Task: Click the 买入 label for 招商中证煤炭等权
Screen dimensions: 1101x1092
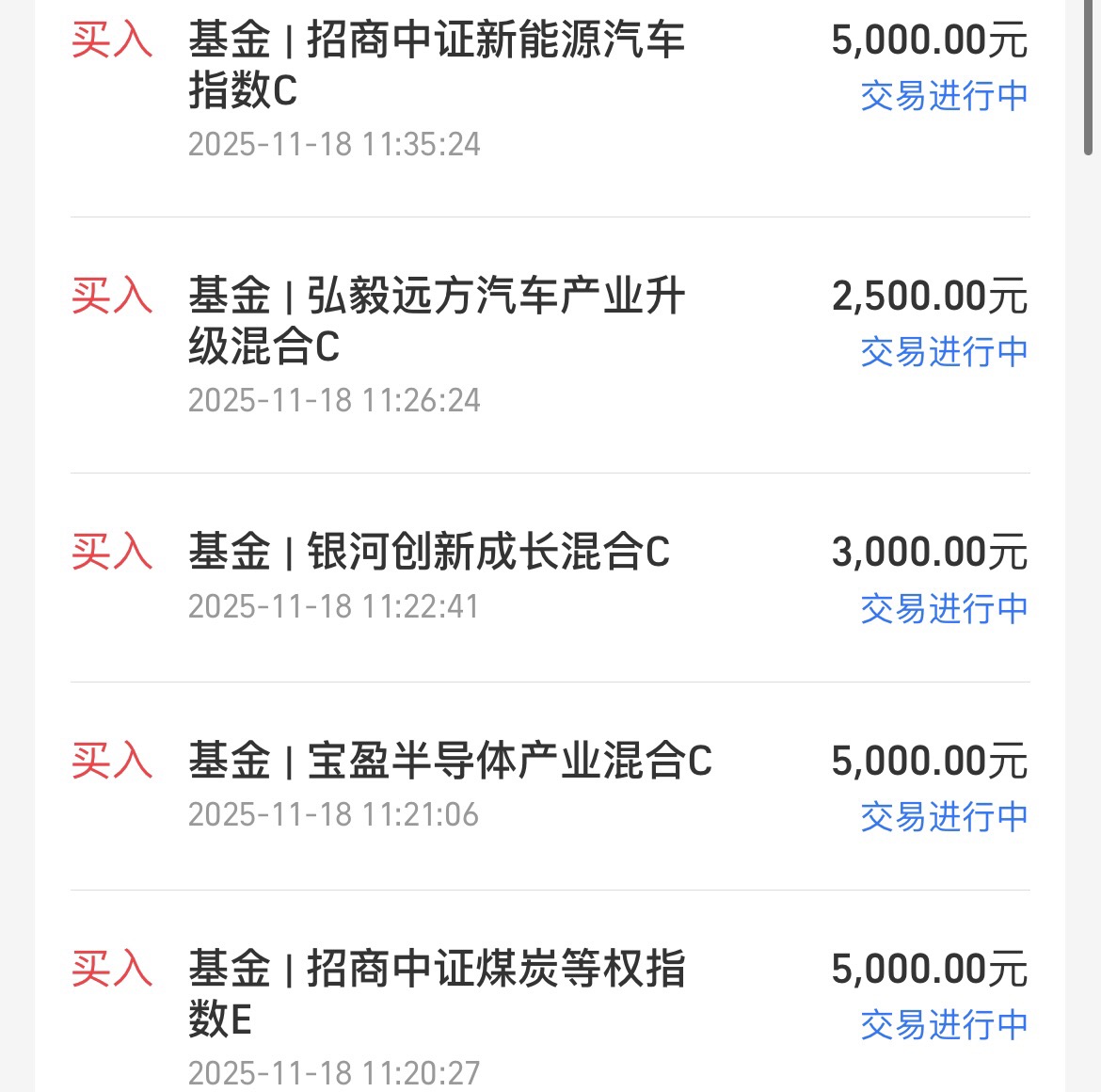Action: [x=112, y=969]
